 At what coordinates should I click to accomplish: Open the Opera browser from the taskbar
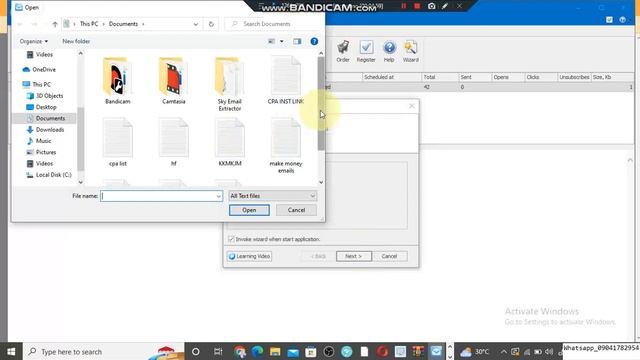point(382,351)
